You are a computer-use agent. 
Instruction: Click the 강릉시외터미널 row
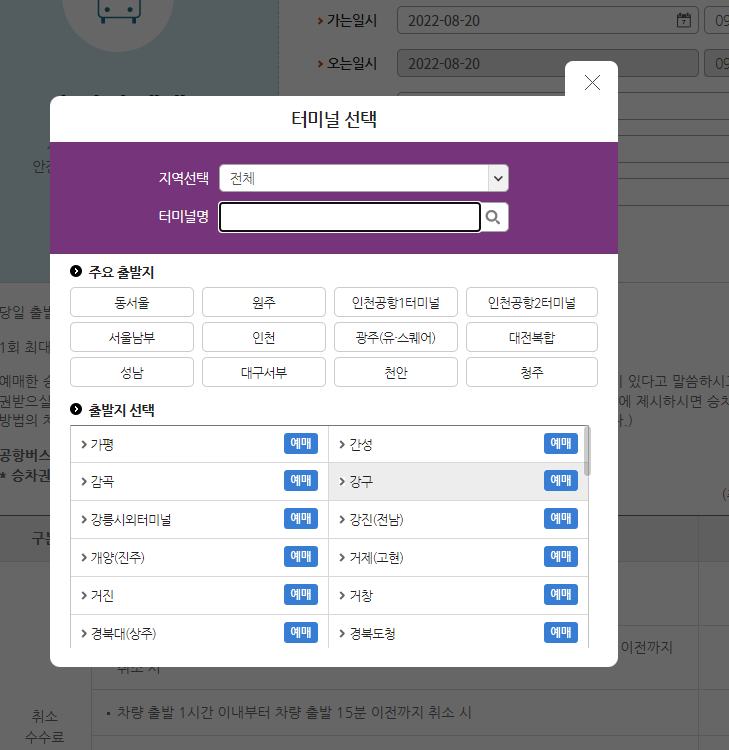coord(199,519)
